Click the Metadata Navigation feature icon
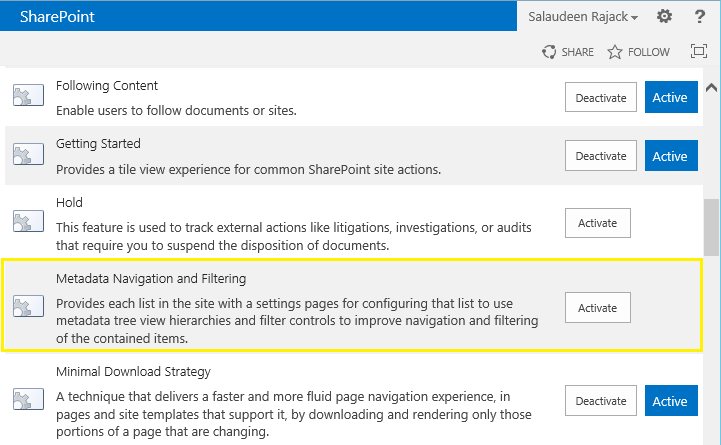This screenshot has height=445, width=721. pos(28,307)
